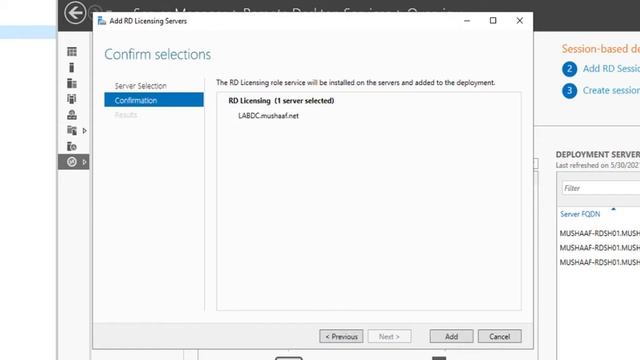The height and width of the screenshot is (360, 640).
Task: Open the All Servers sidebar icon
Action: (x=72, y=83)
